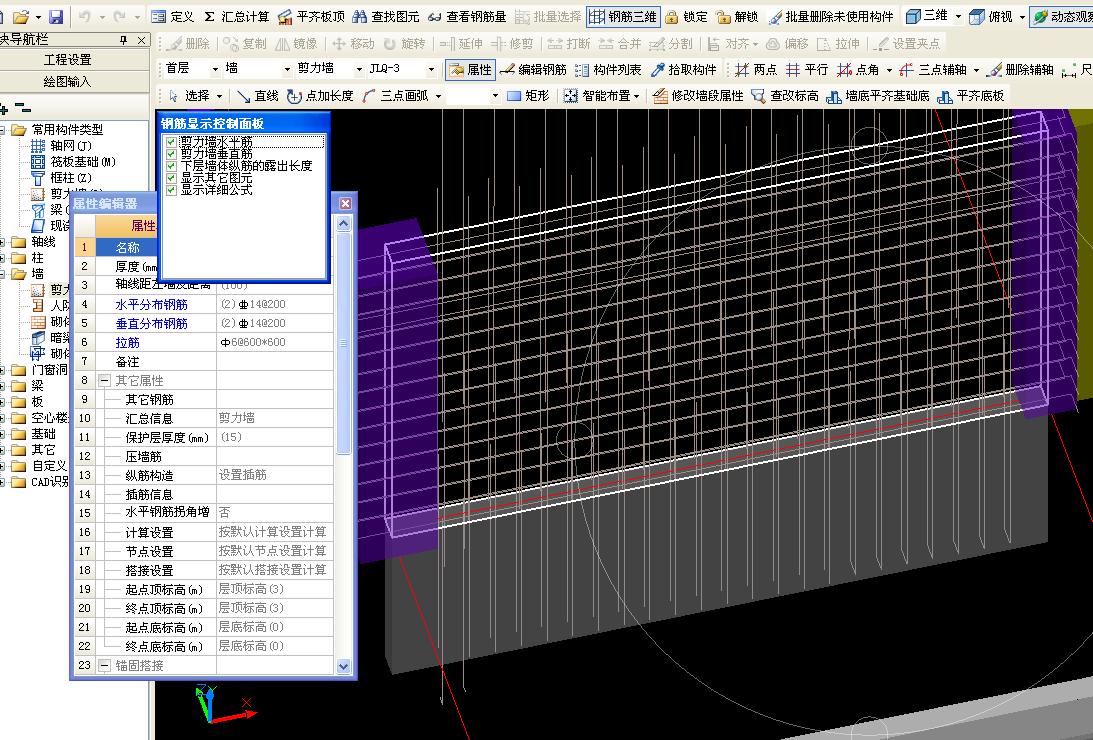This screenshot has height=740, width=1093.
Task: Toggle the 钢筋三维 (rebar 3D) view button
Action: coord(622,17)
